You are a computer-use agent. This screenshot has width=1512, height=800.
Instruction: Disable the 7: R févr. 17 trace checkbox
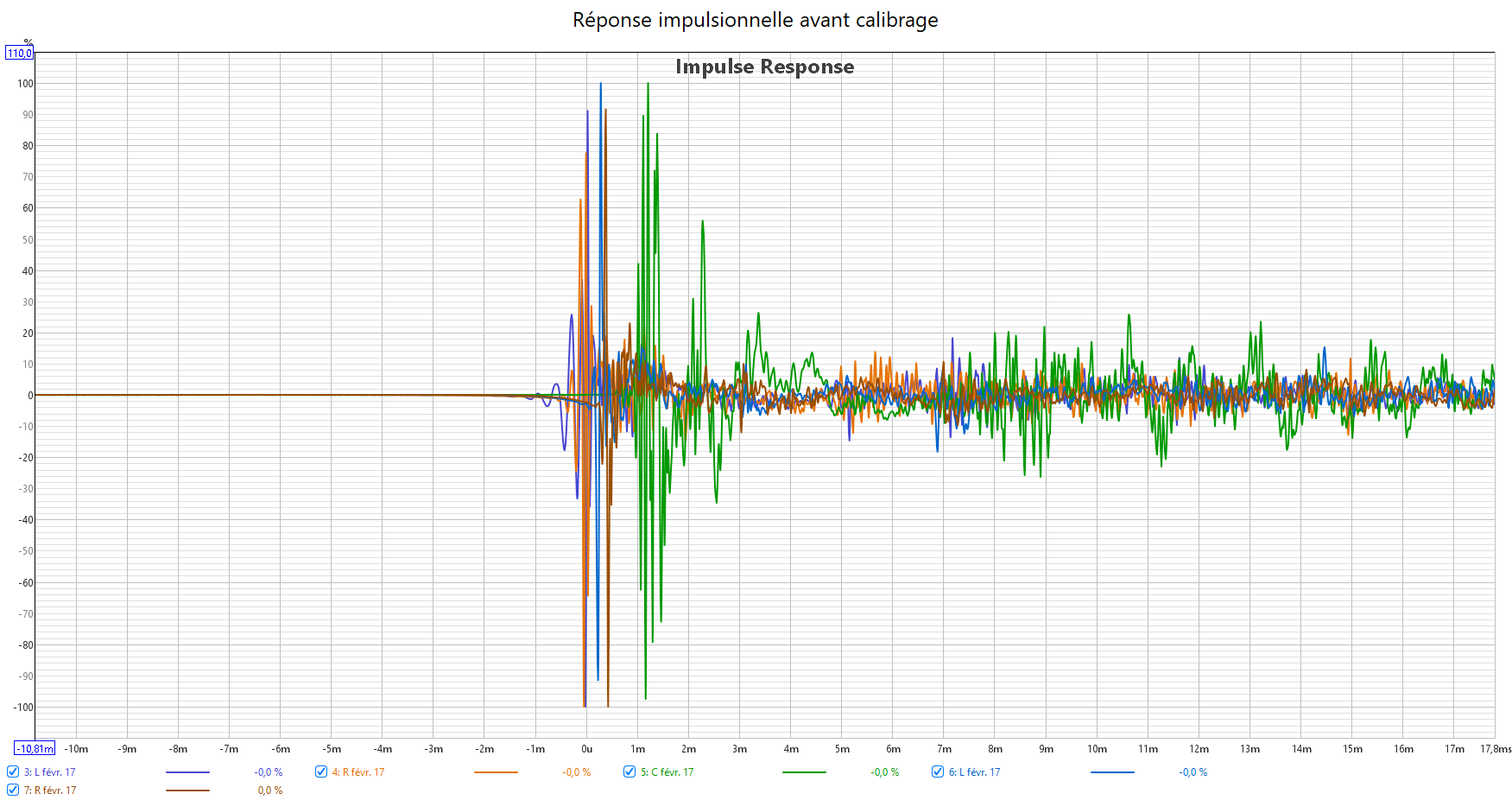tap(13, 790)
